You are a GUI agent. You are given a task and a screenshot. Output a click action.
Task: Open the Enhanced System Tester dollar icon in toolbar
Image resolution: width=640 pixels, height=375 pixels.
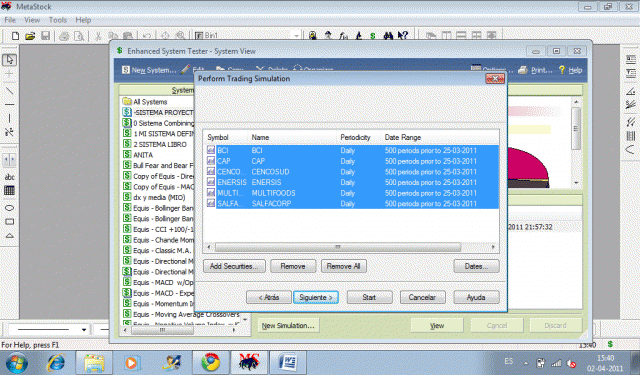[x=373, y=36]
